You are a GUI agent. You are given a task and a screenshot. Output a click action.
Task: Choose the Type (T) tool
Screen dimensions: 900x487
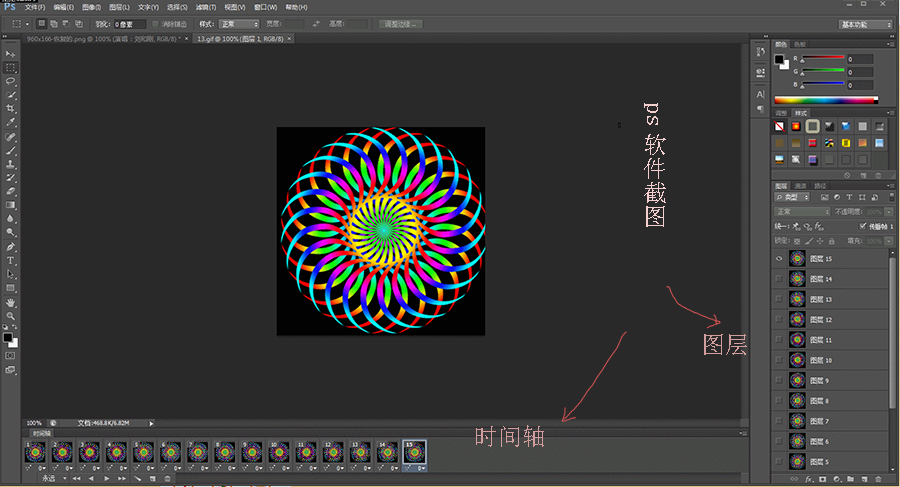pos(11,260)
